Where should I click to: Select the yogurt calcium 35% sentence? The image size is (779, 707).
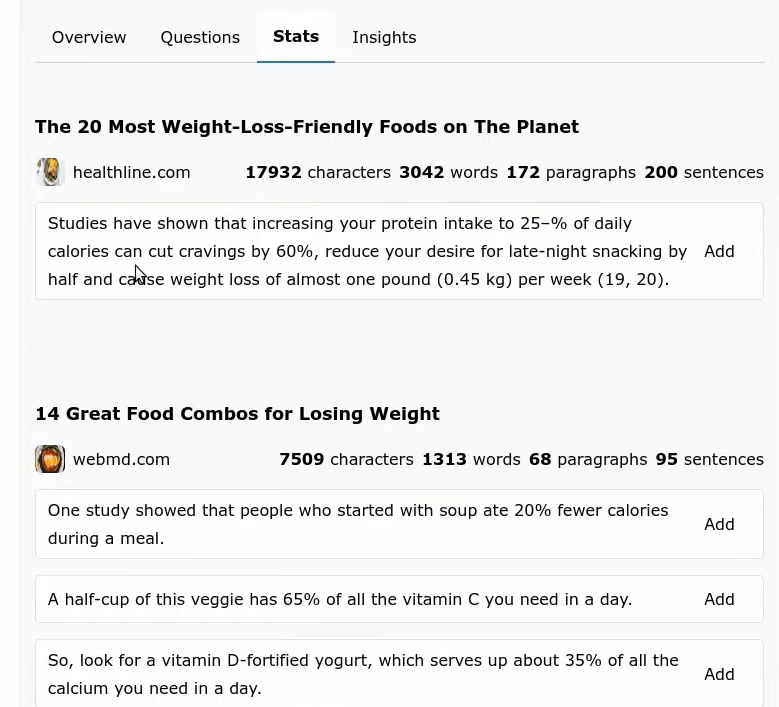coord(363,674)
